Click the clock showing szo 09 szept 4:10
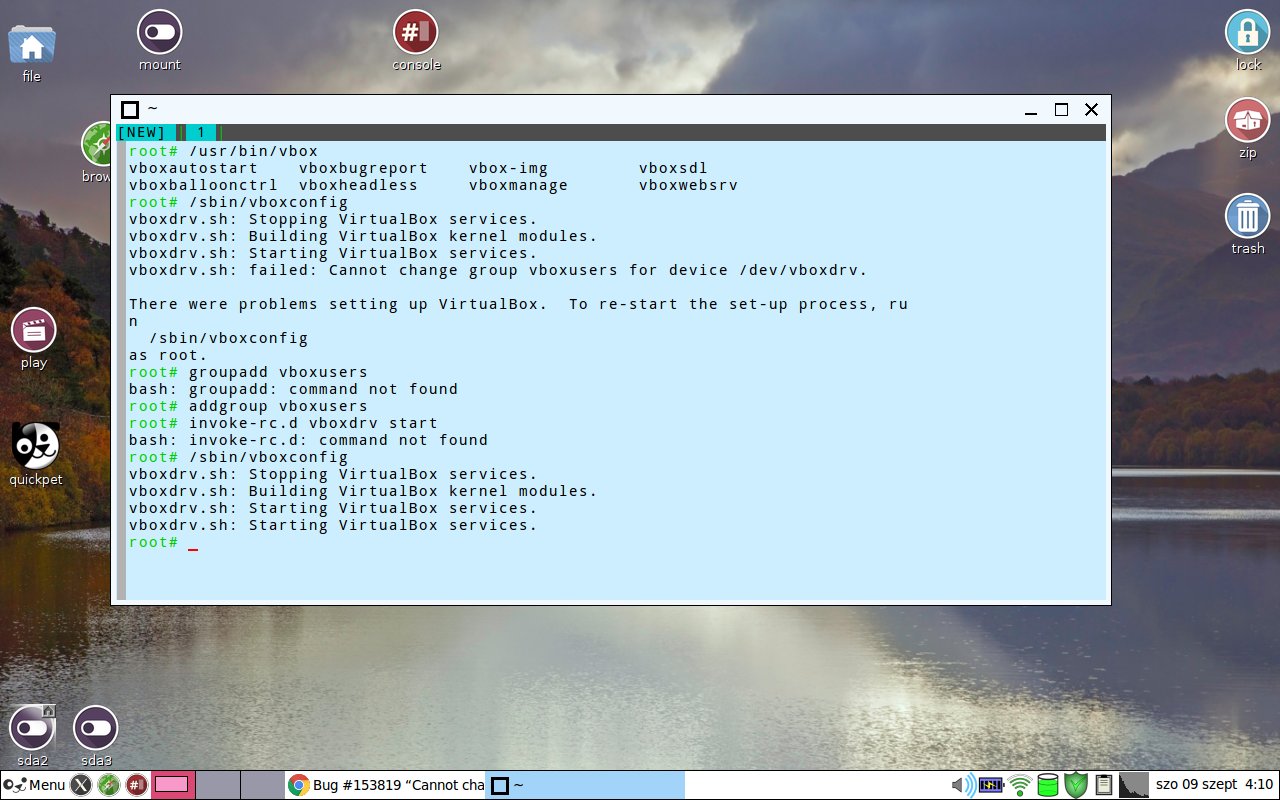The width and height of the screenshot is (1280, 800). tap(1214, 785)
